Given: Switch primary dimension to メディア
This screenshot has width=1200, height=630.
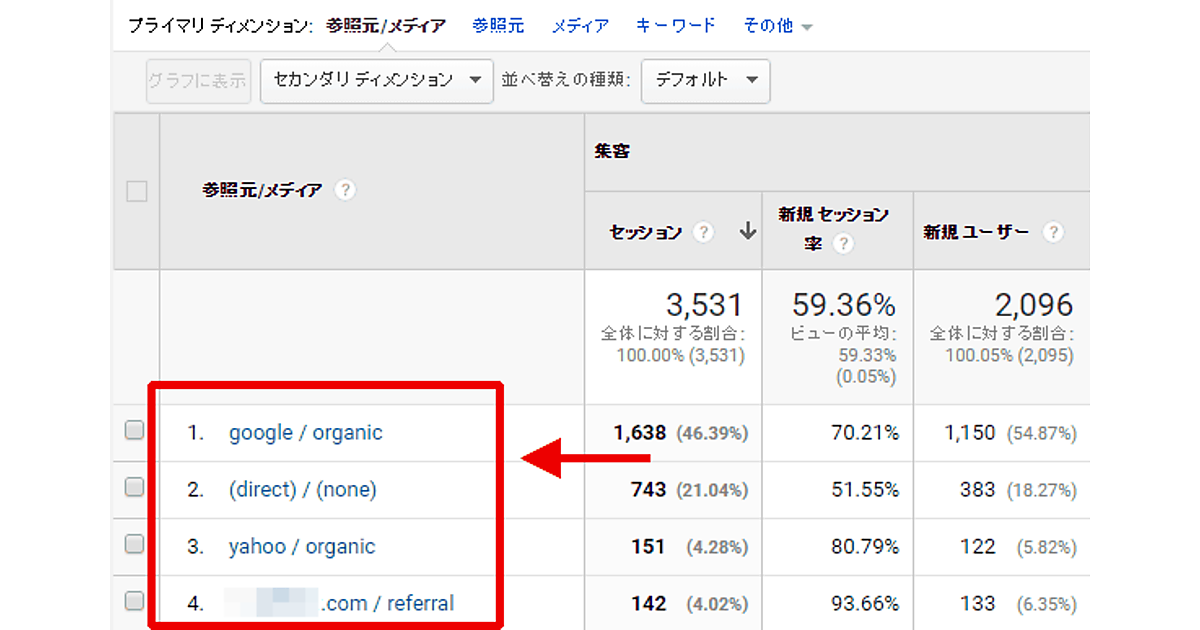Looking at the screenshot, I should [580, 26].
